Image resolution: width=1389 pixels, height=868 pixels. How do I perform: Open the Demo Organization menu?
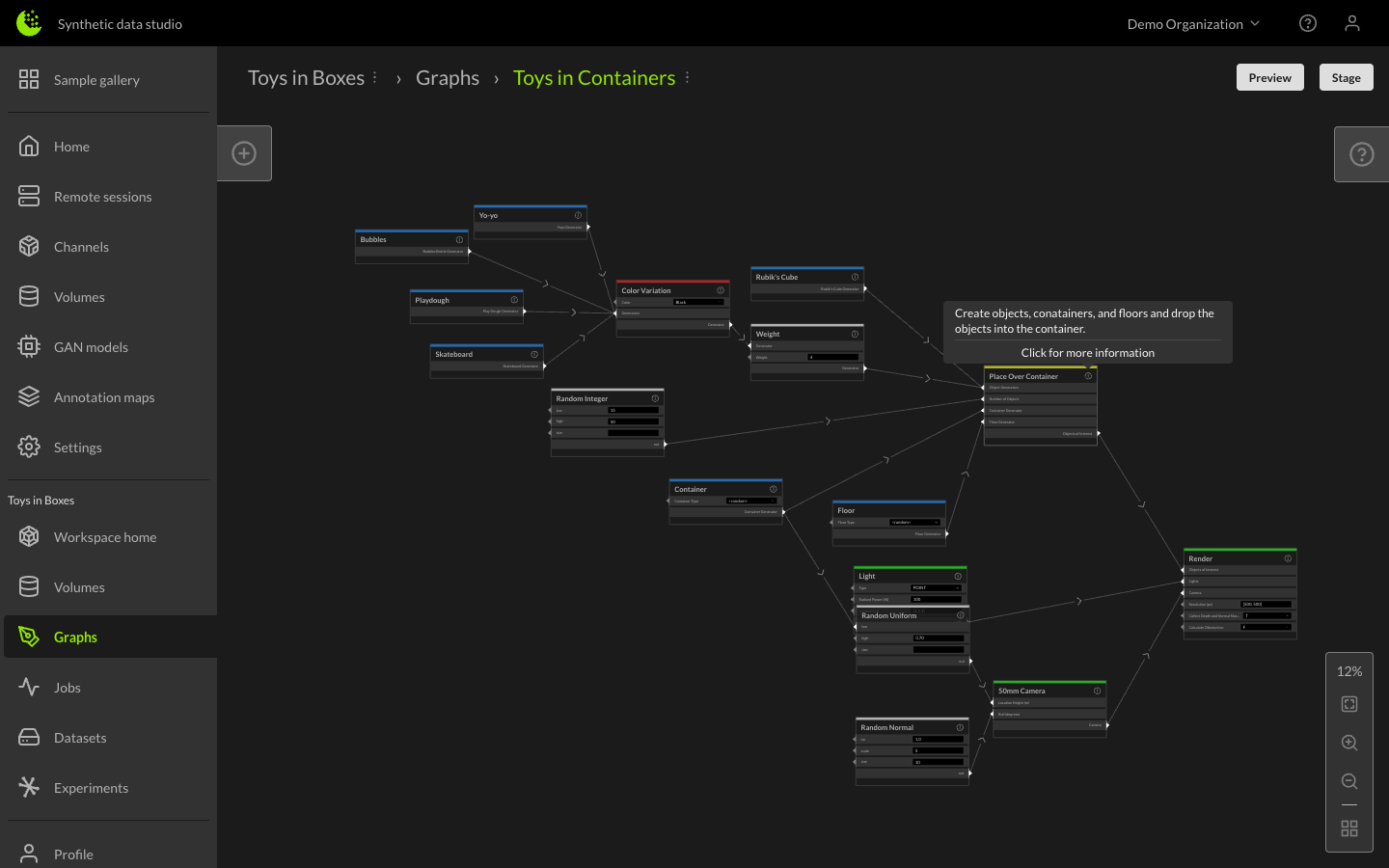pos(1192,23)
